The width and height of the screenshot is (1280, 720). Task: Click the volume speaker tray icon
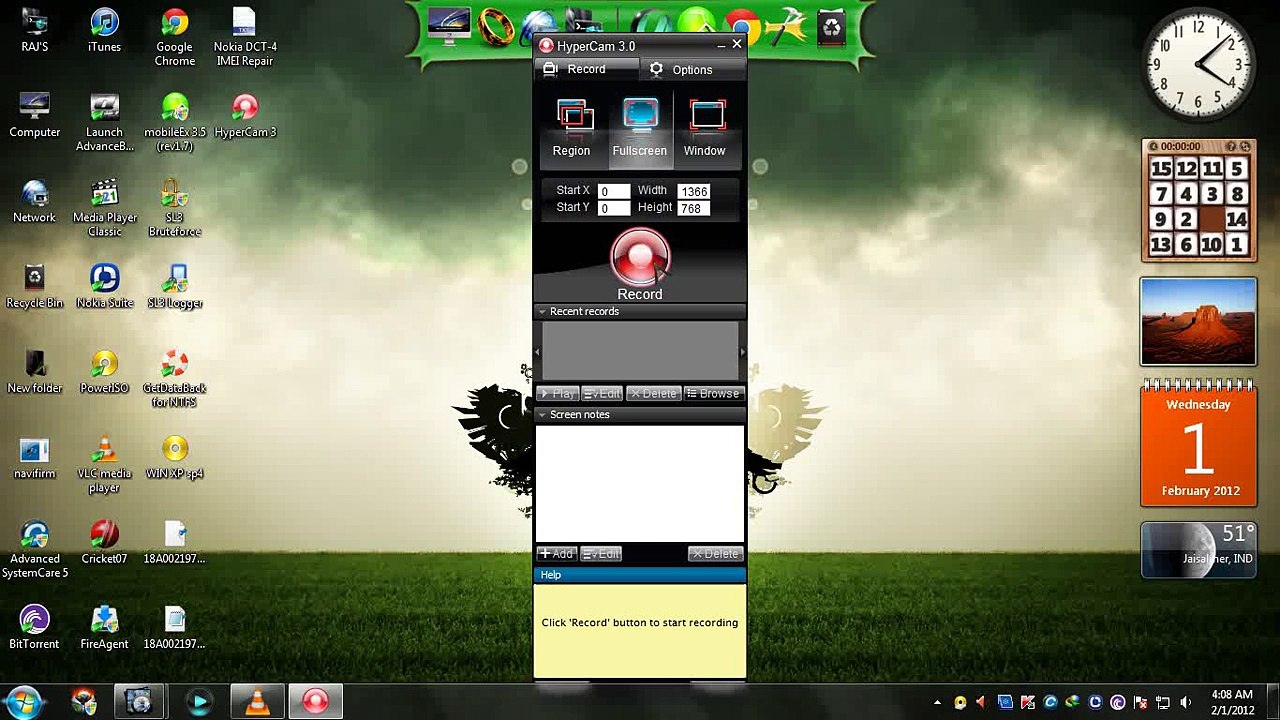1186,702
